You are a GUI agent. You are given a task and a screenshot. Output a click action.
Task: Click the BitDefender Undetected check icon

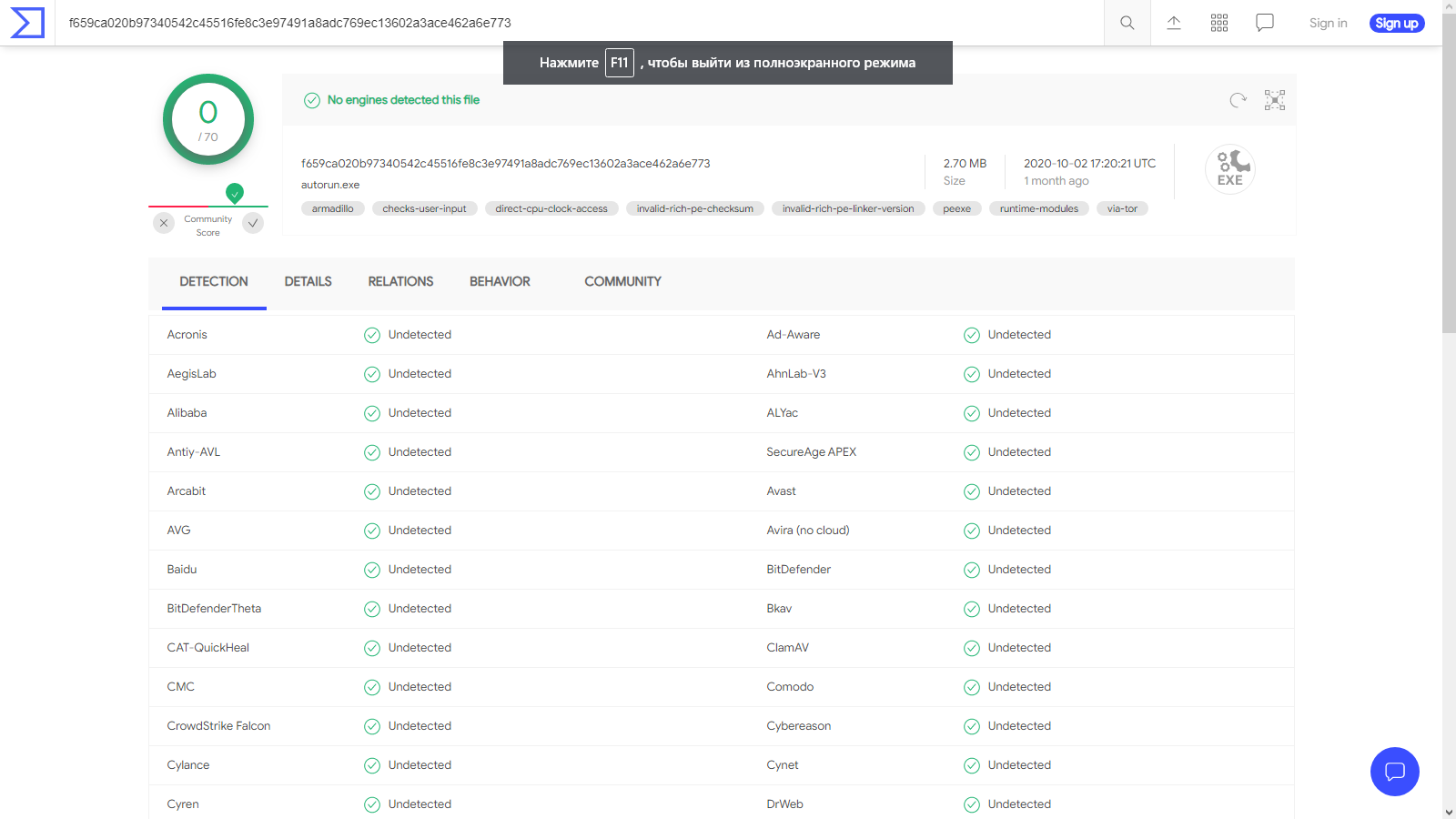(972, 570)
